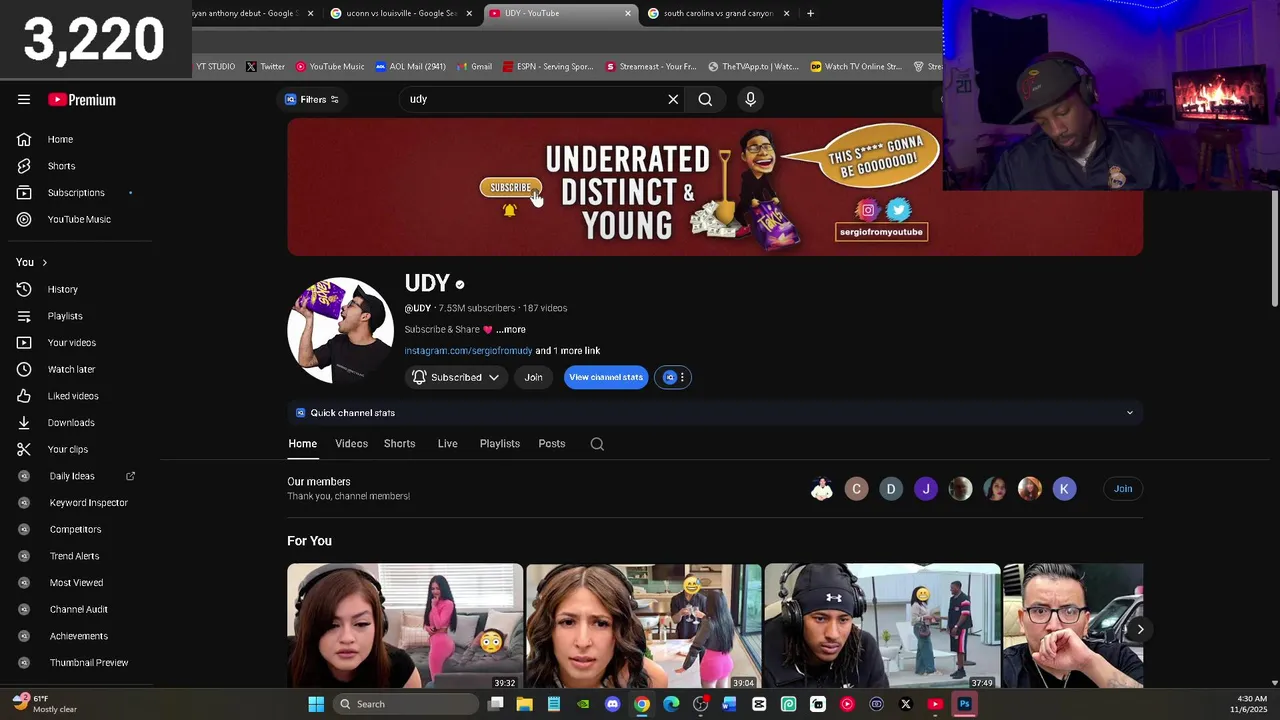Click the UDY channel avatar
The height and width of the screenshot is (720, 1280).
(x=340, y=330)
